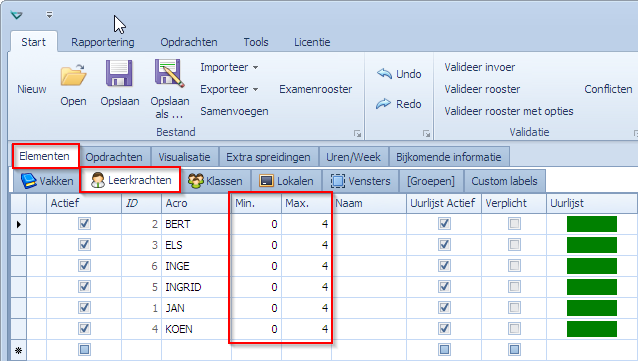
Task: Expand the Importeer dropdown
Action: click(x=256, y=68)
